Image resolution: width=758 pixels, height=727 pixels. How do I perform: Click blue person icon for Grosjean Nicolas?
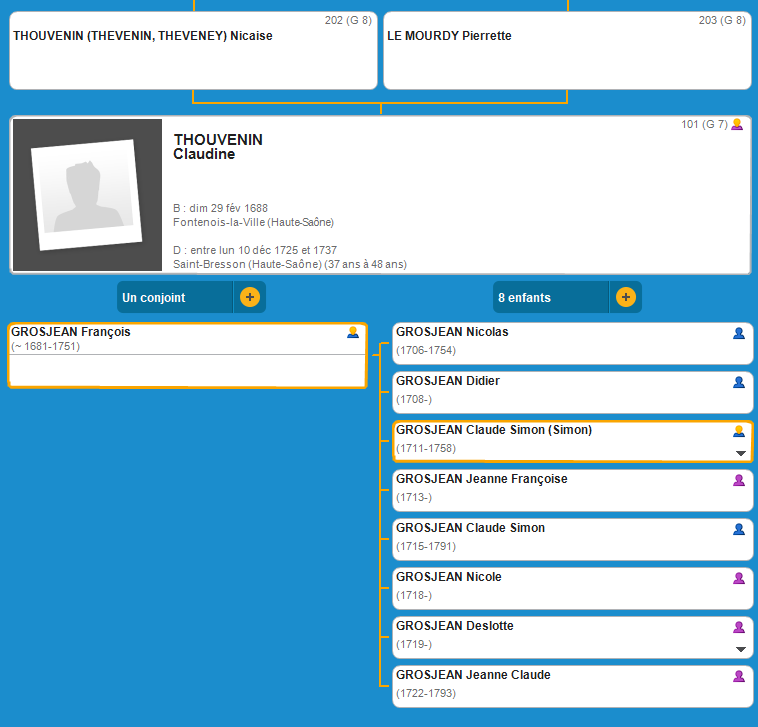[x=739, y=333]
